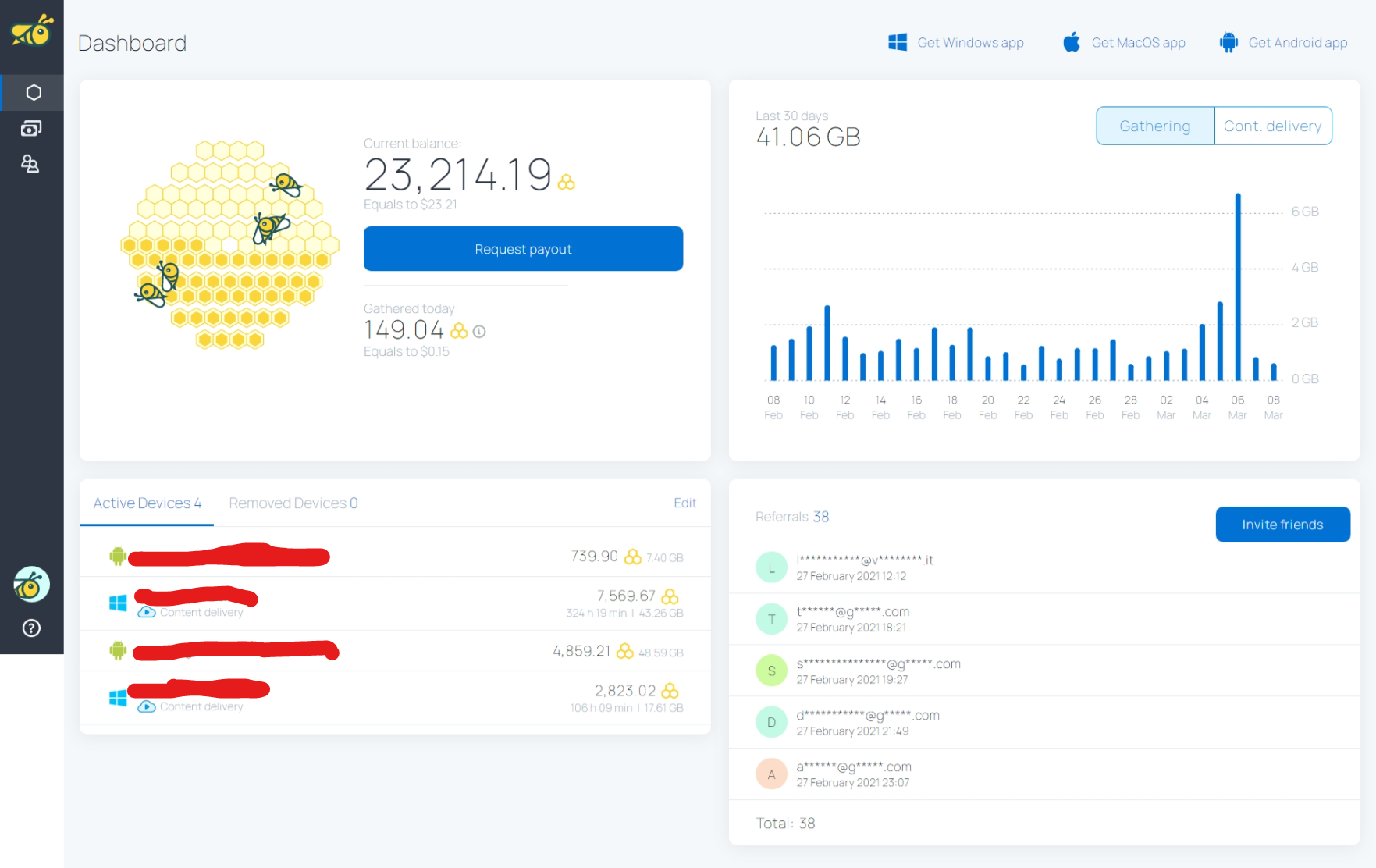Viewport: 1376px width, 868px height.
Task: Click the honeycomb bees illustration
Action: pos(230,244)
